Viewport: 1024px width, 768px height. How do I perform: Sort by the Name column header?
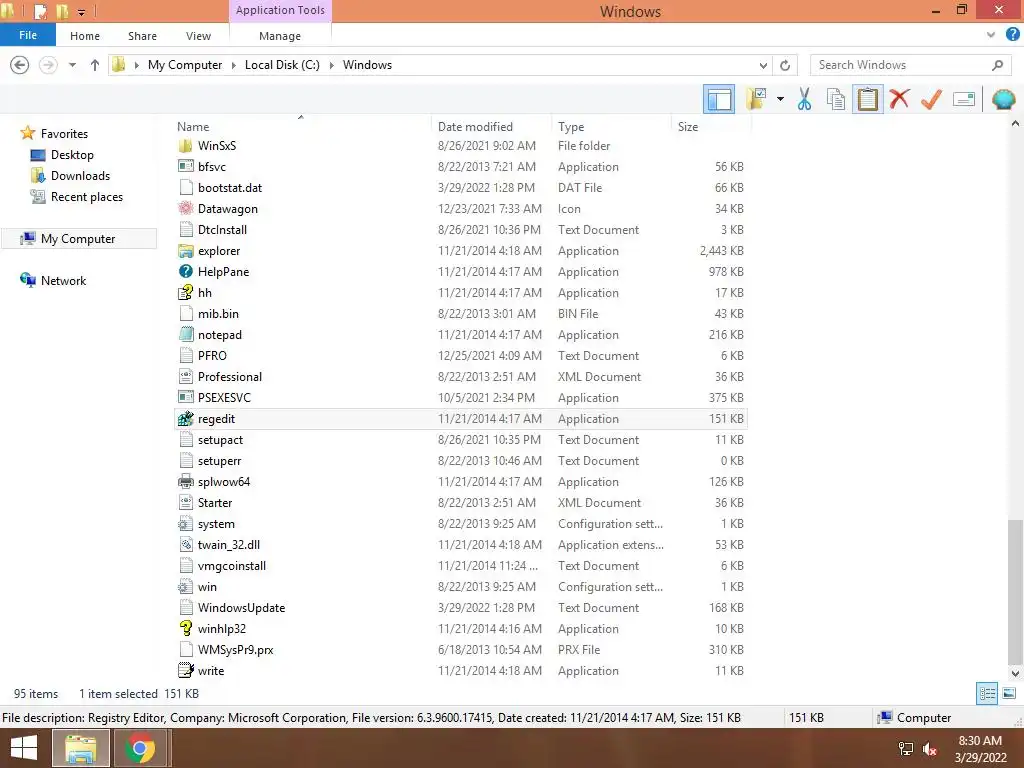(193, 127)
